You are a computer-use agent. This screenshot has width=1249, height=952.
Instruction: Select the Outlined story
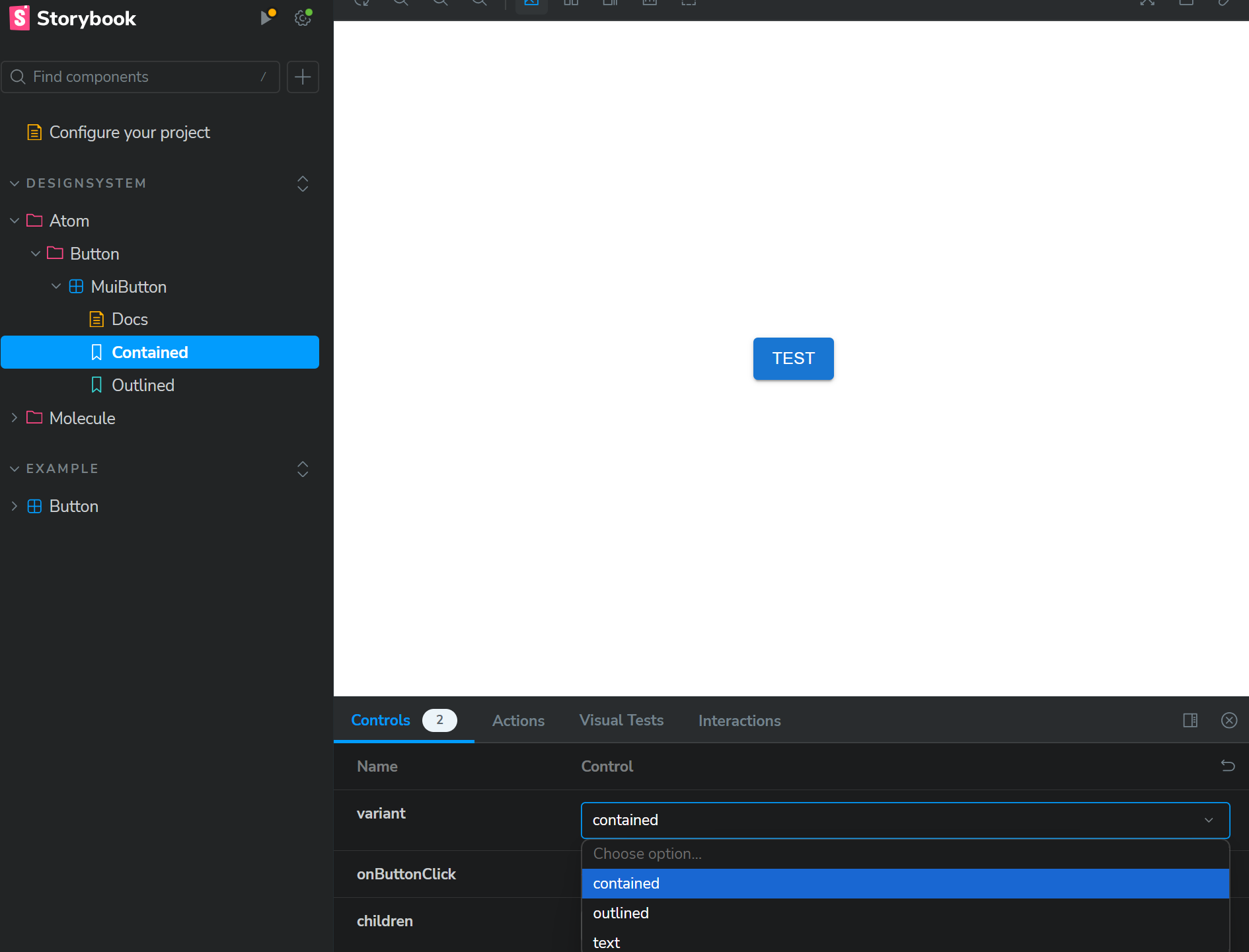pyautogui.click(x=143, y=385)
